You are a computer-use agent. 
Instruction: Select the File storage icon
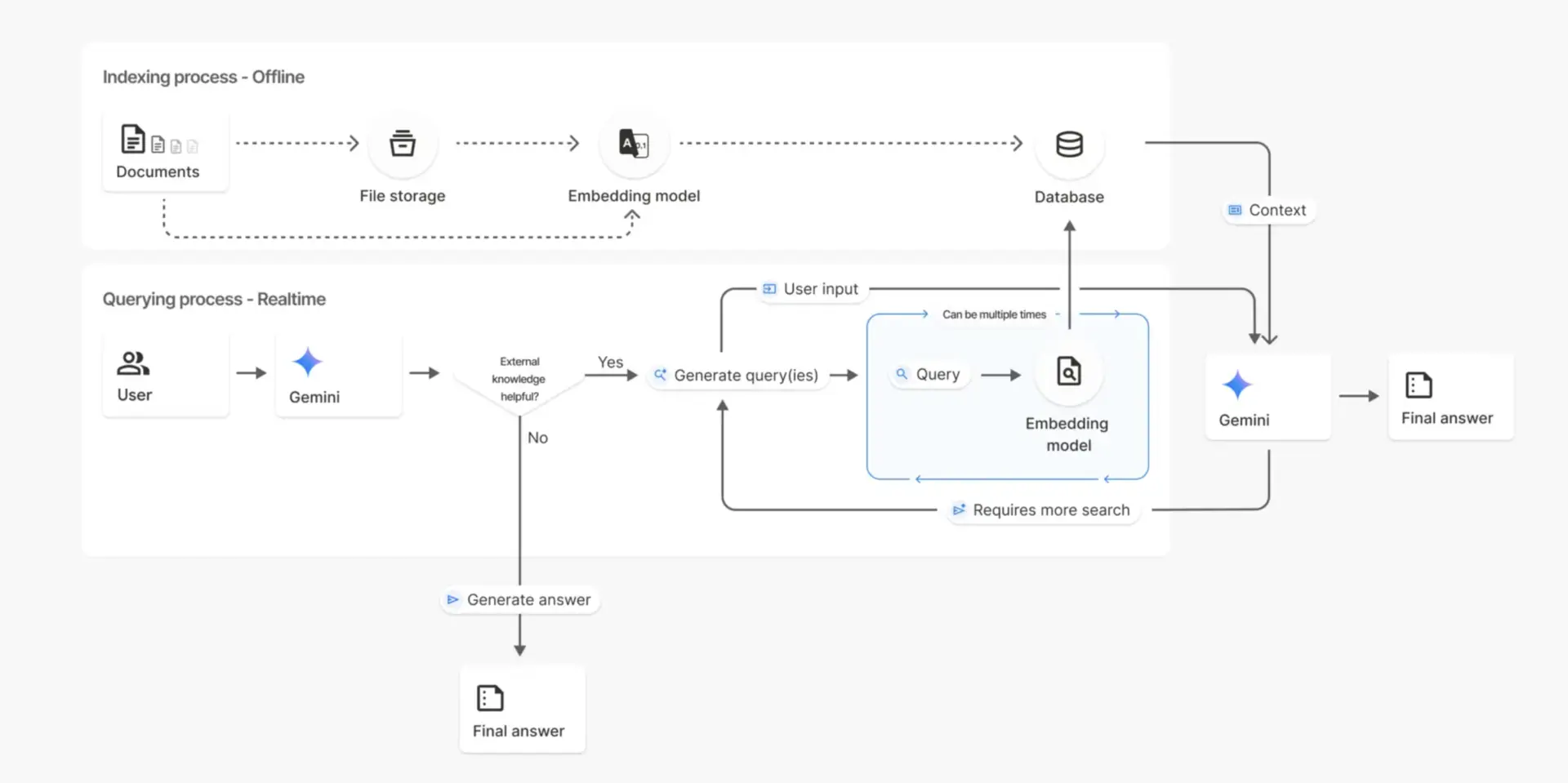(x=402, y=143)
